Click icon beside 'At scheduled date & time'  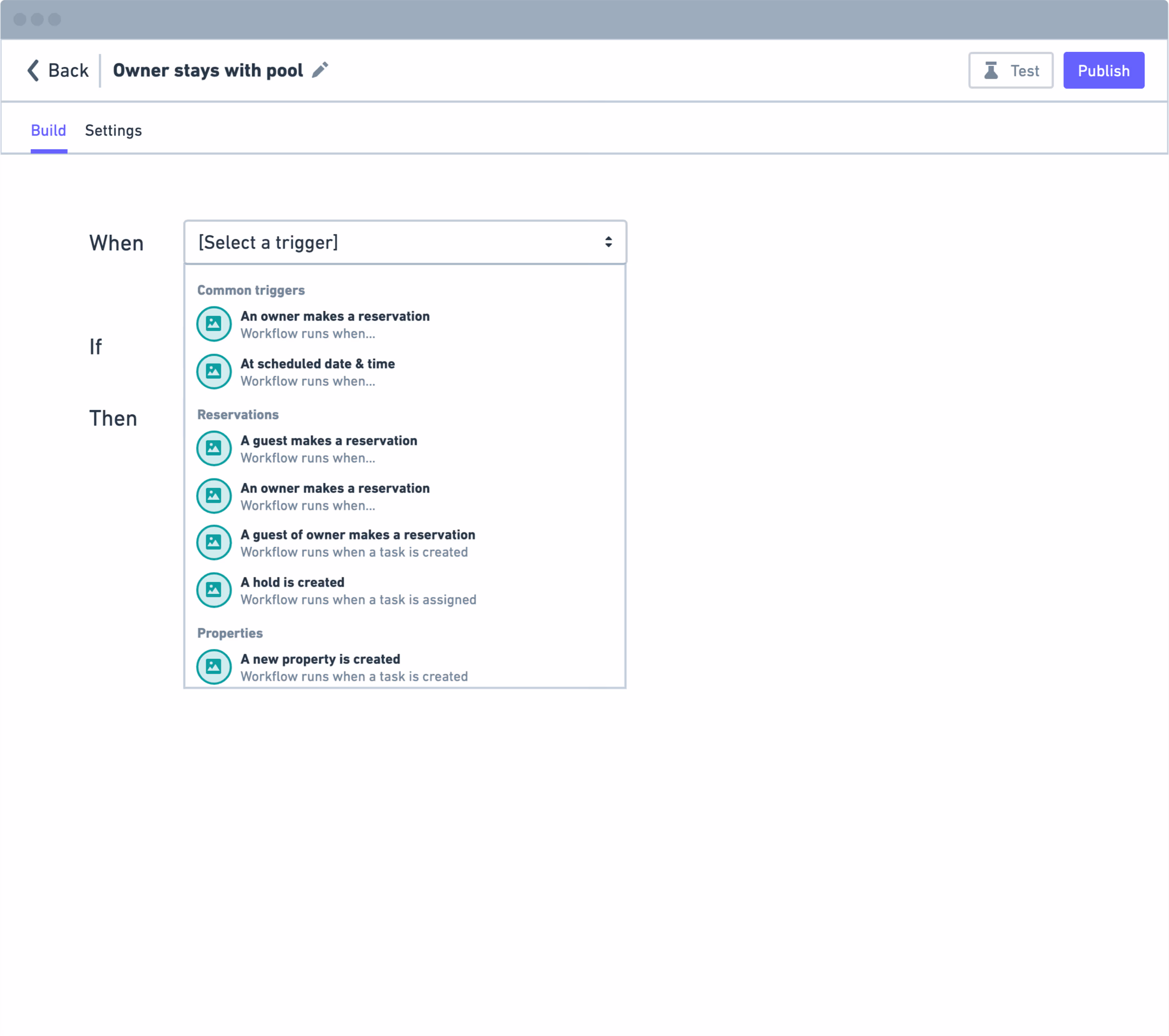[x=214, y=371]
